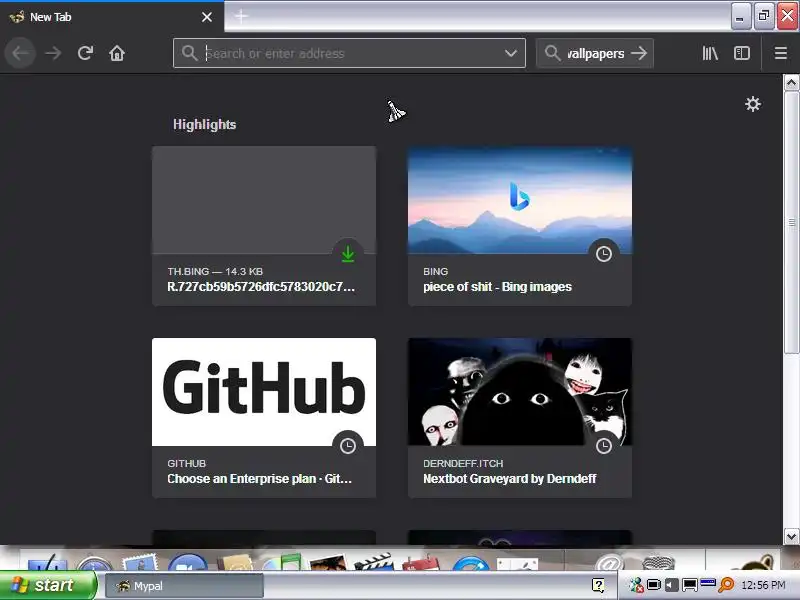Click the green download arrow badge

(348, 254)
